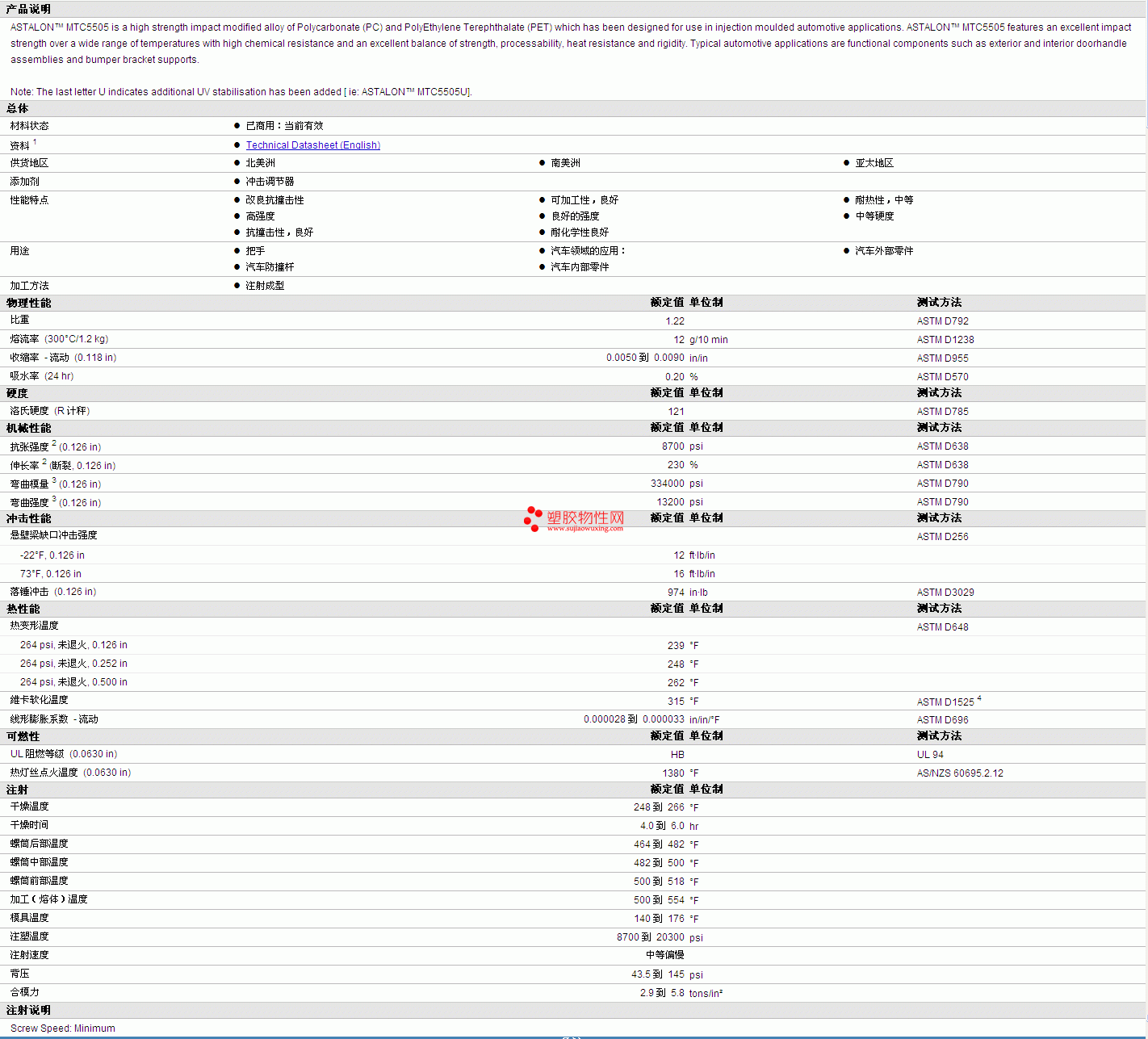Click the "汽车外部零件" application entry
The width and height of the screenshot is (1148, 1039).
point(884,251)
